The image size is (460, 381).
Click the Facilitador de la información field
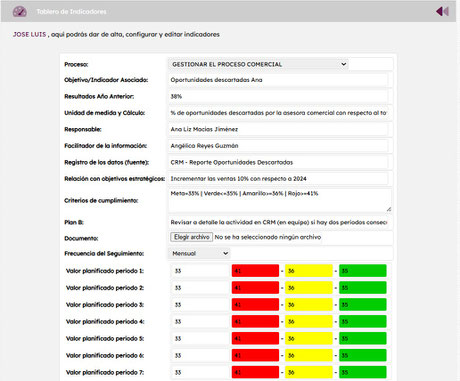click(x=278, y=146)
